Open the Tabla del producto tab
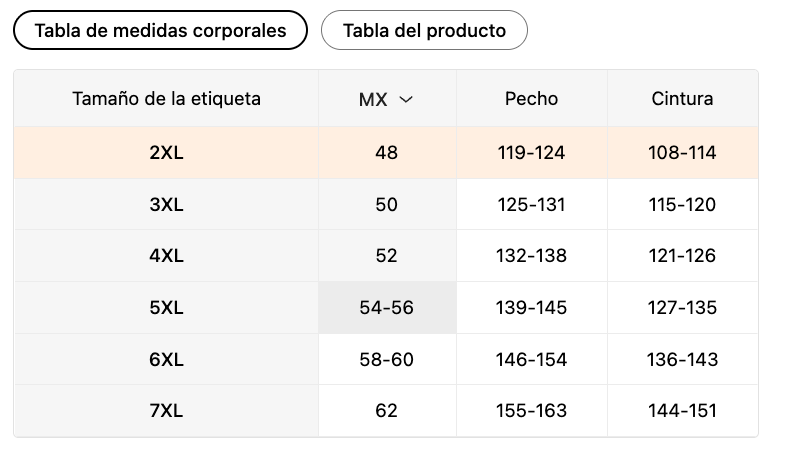Viewport: 794px width, 456px height. point(424,30)
